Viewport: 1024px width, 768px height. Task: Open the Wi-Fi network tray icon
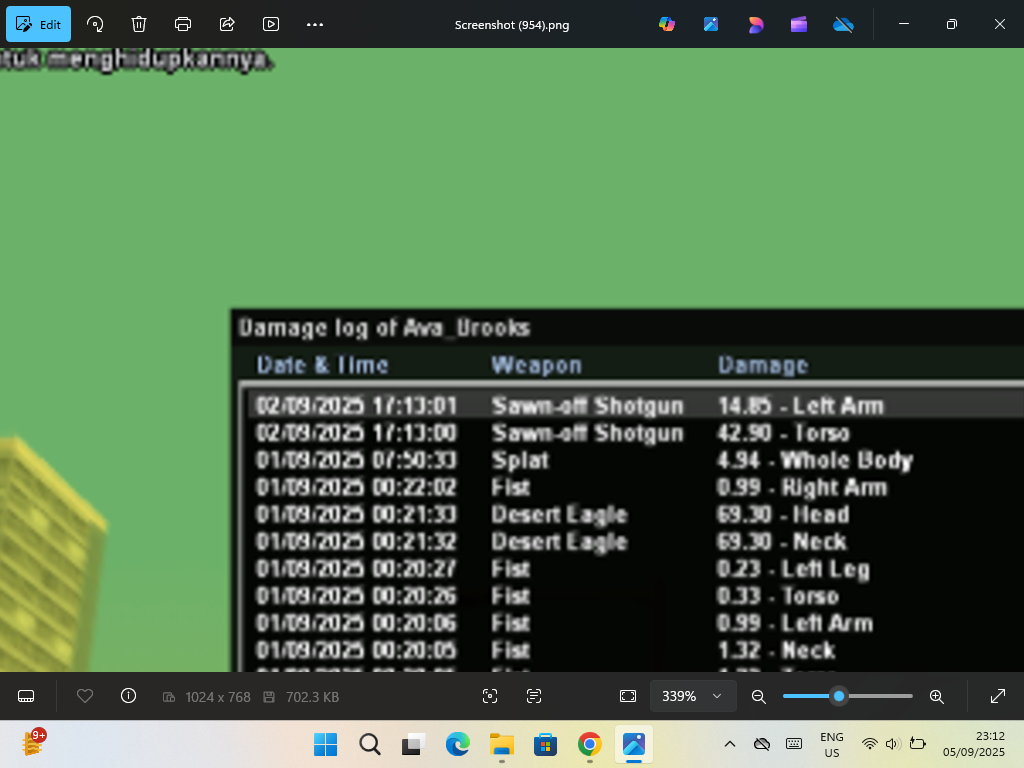(x=869, y=744)
